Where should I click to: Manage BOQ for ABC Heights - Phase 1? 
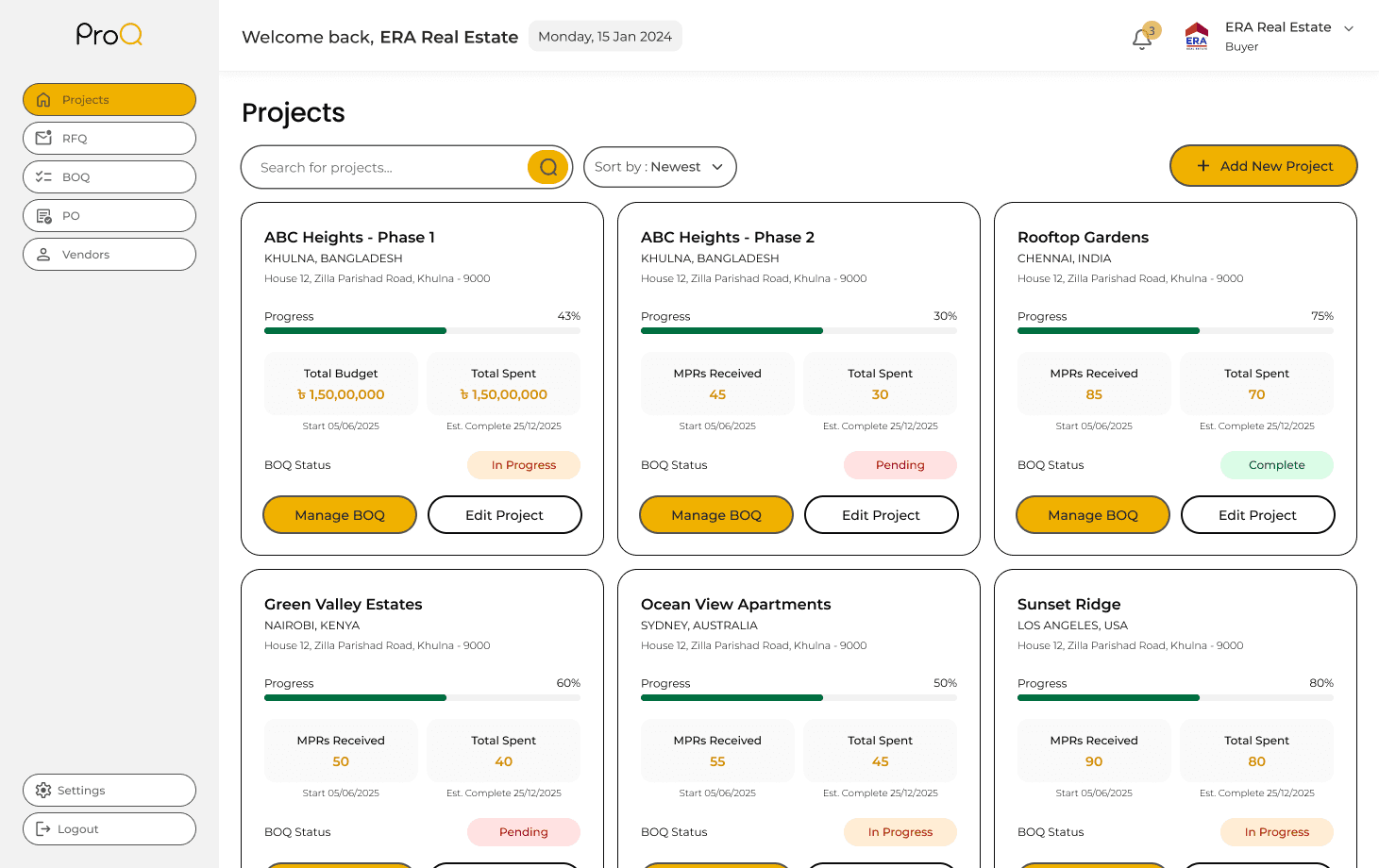(x=340, y=515)
